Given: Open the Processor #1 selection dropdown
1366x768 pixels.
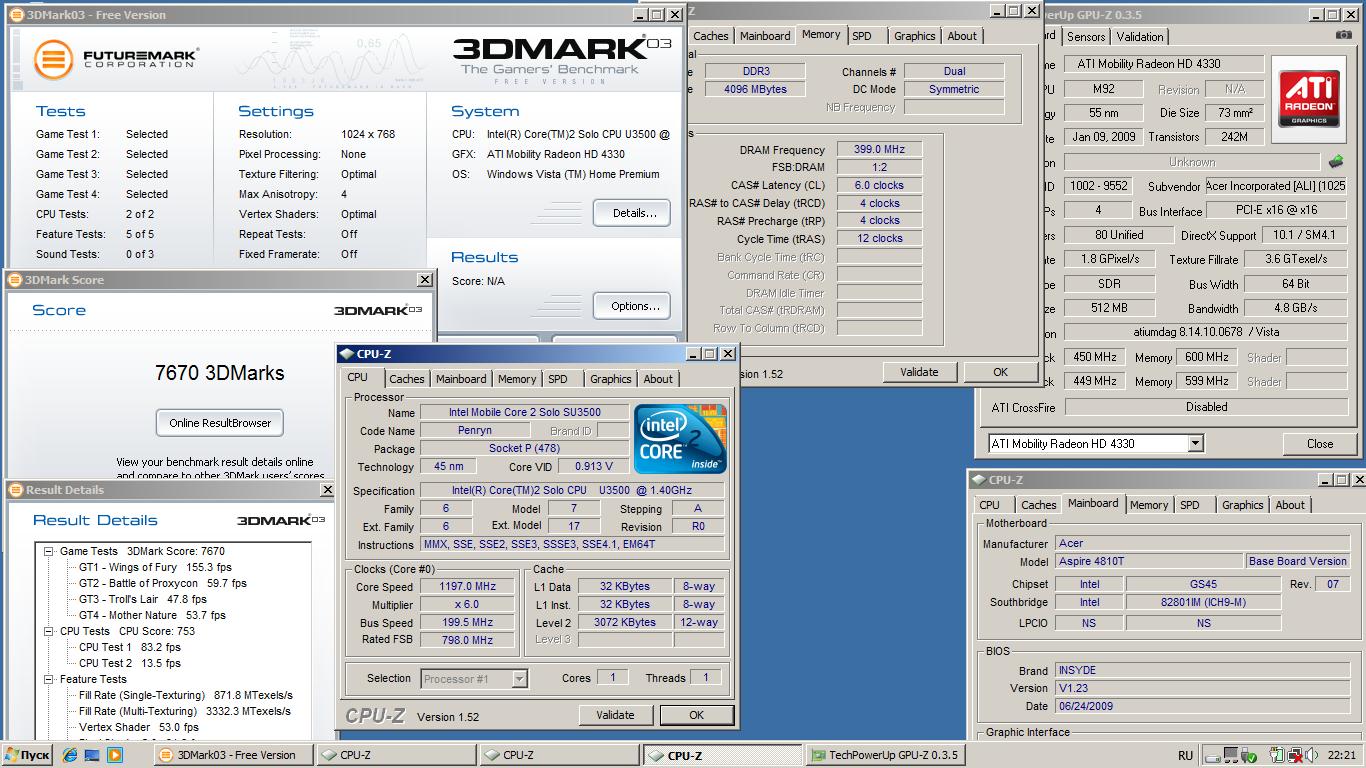Looking at the screenshot, I should (x=519, y=678).
